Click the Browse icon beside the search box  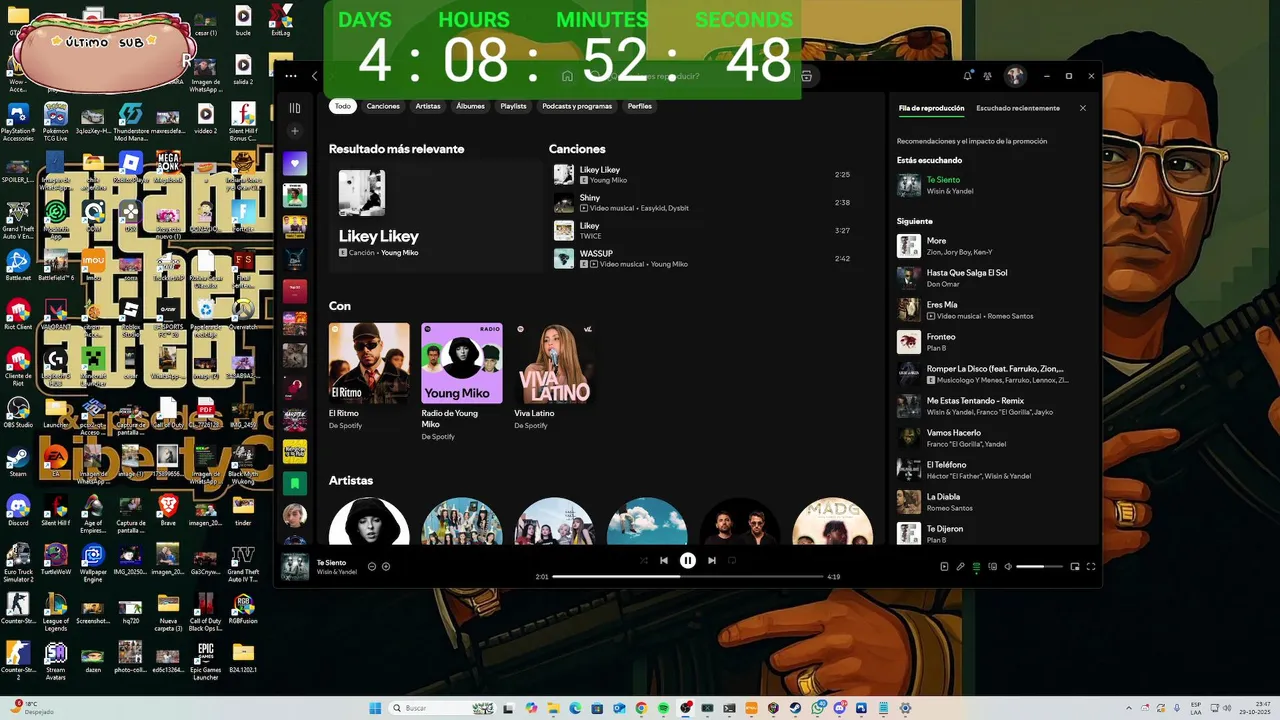pos(806,76)
